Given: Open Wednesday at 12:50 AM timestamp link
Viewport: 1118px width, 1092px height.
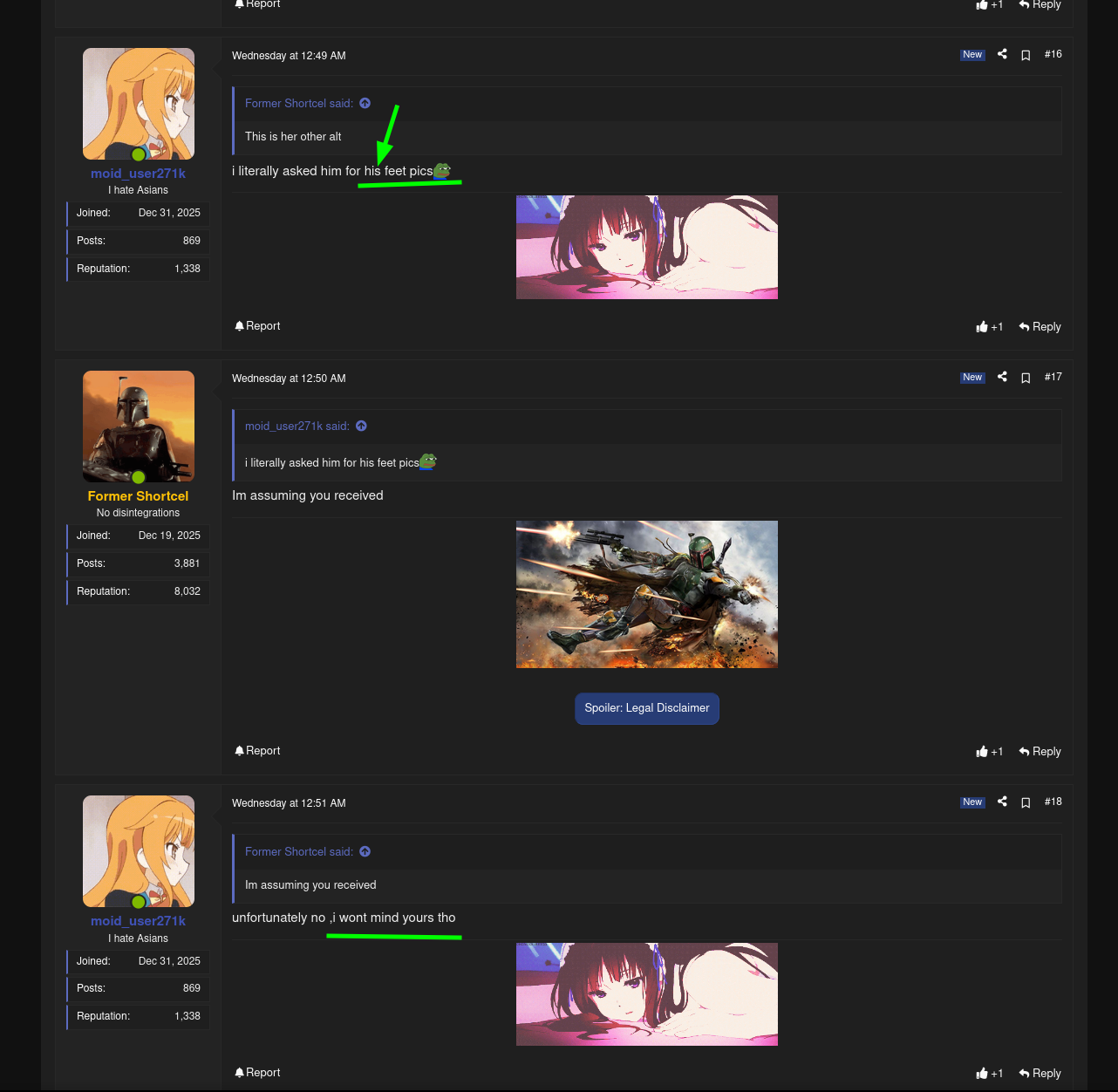Looking at the screenshot, I should [x=289, y=379].
